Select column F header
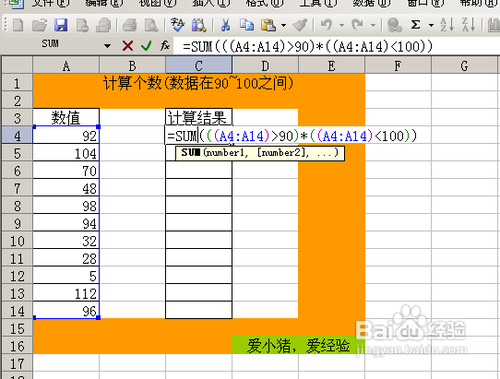500x379 pixels. [398, 66]
